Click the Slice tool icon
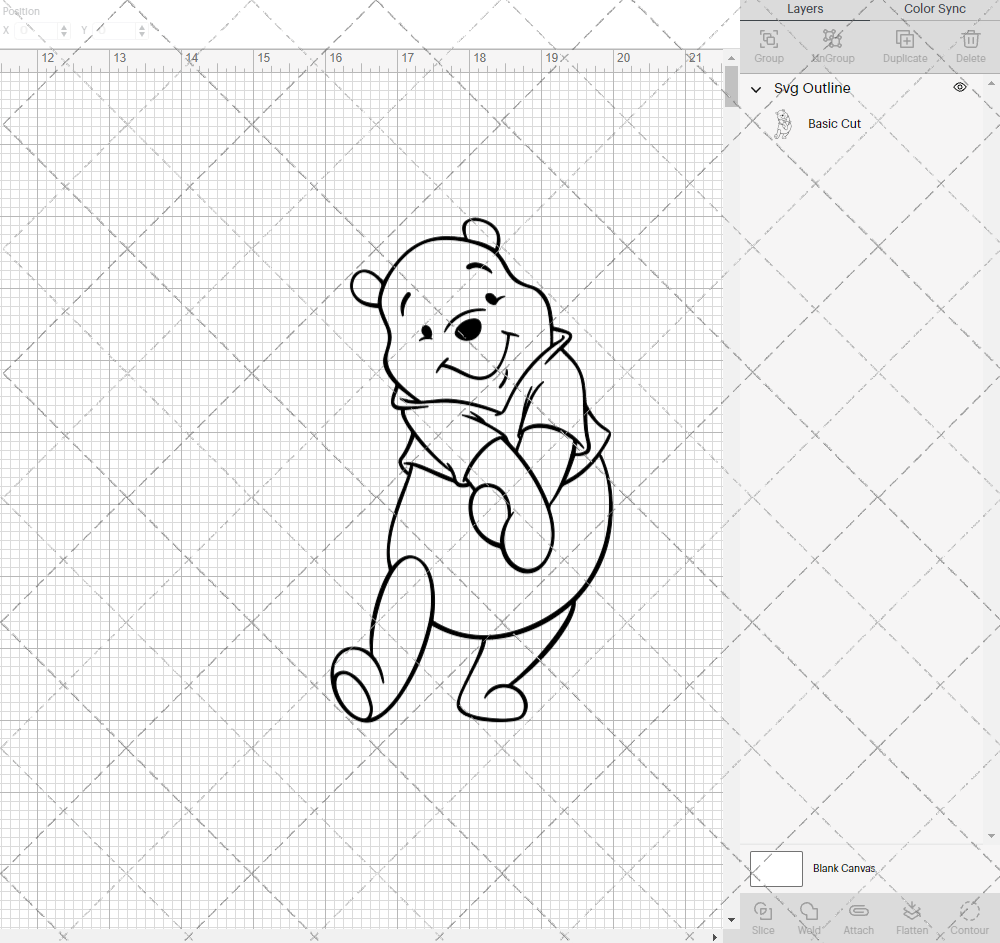 click(x=763, y=911)
